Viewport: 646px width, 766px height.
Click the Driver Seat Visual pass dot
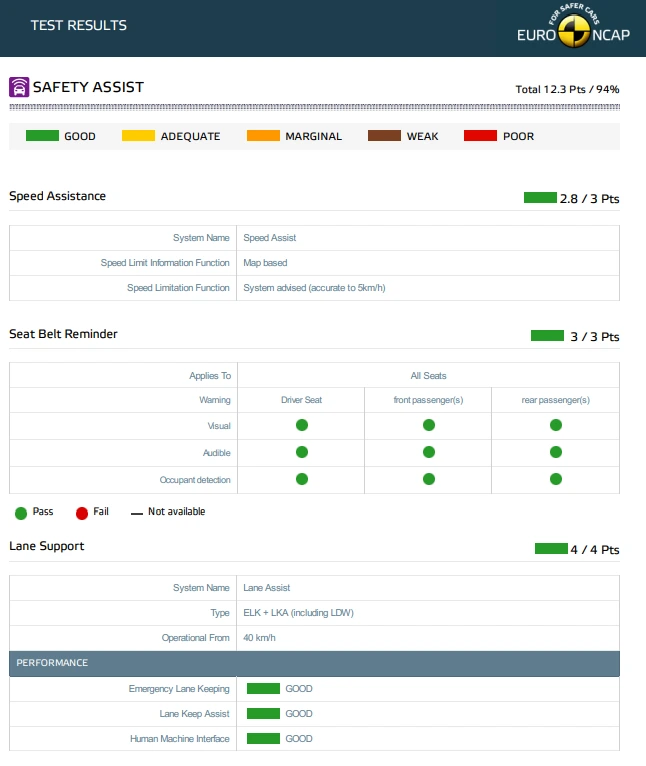tap(302, 425)
